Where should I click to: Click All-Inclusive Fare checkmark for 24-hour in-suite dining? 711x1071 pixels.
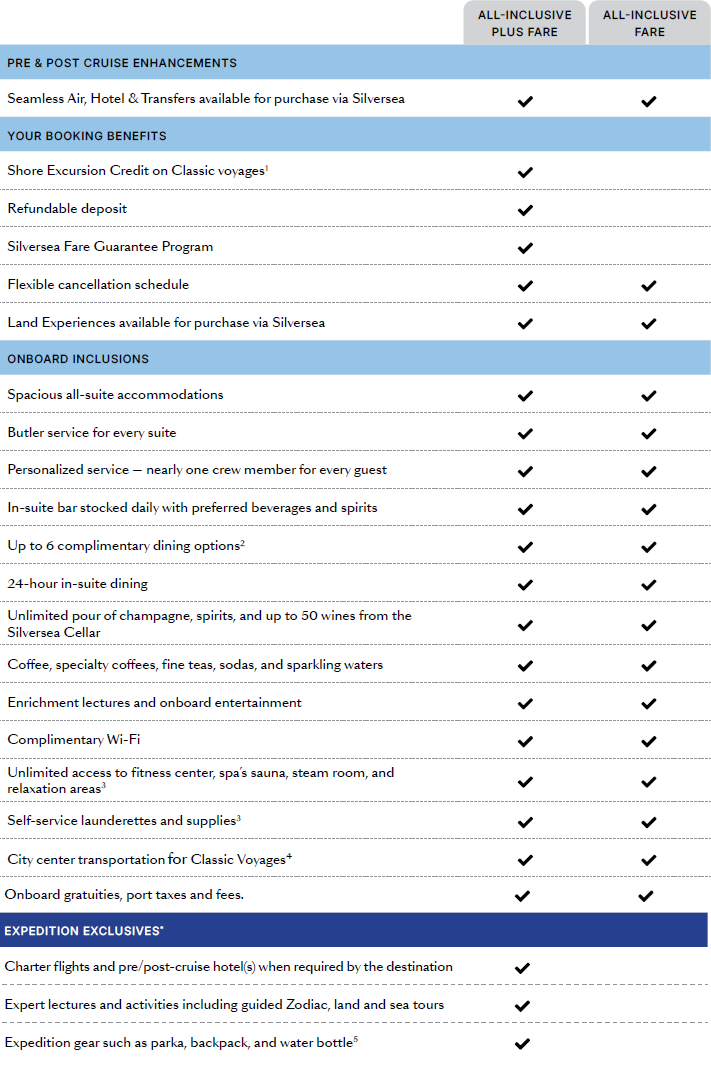[649, 585]
